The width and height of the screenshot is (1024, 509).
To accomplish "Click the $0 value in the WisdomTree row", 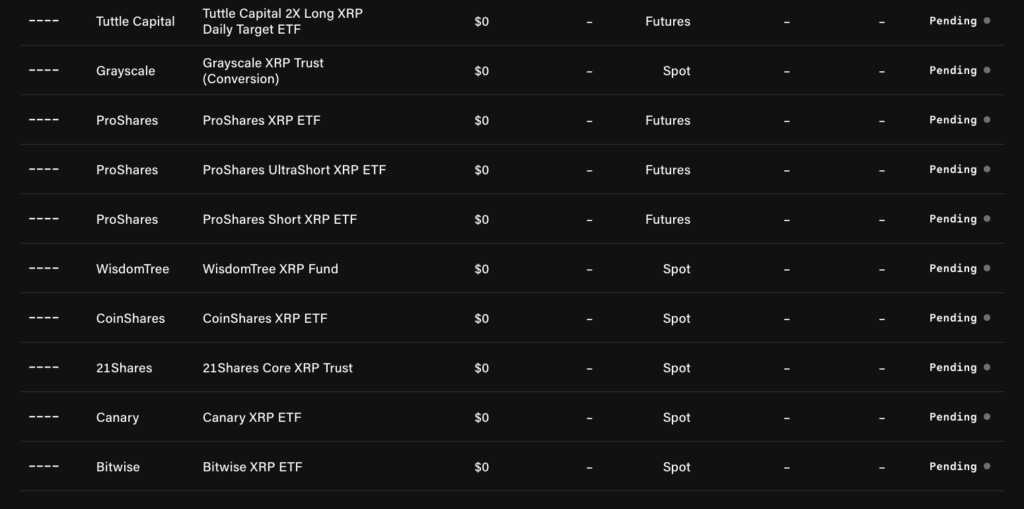I will click(481, 269).
